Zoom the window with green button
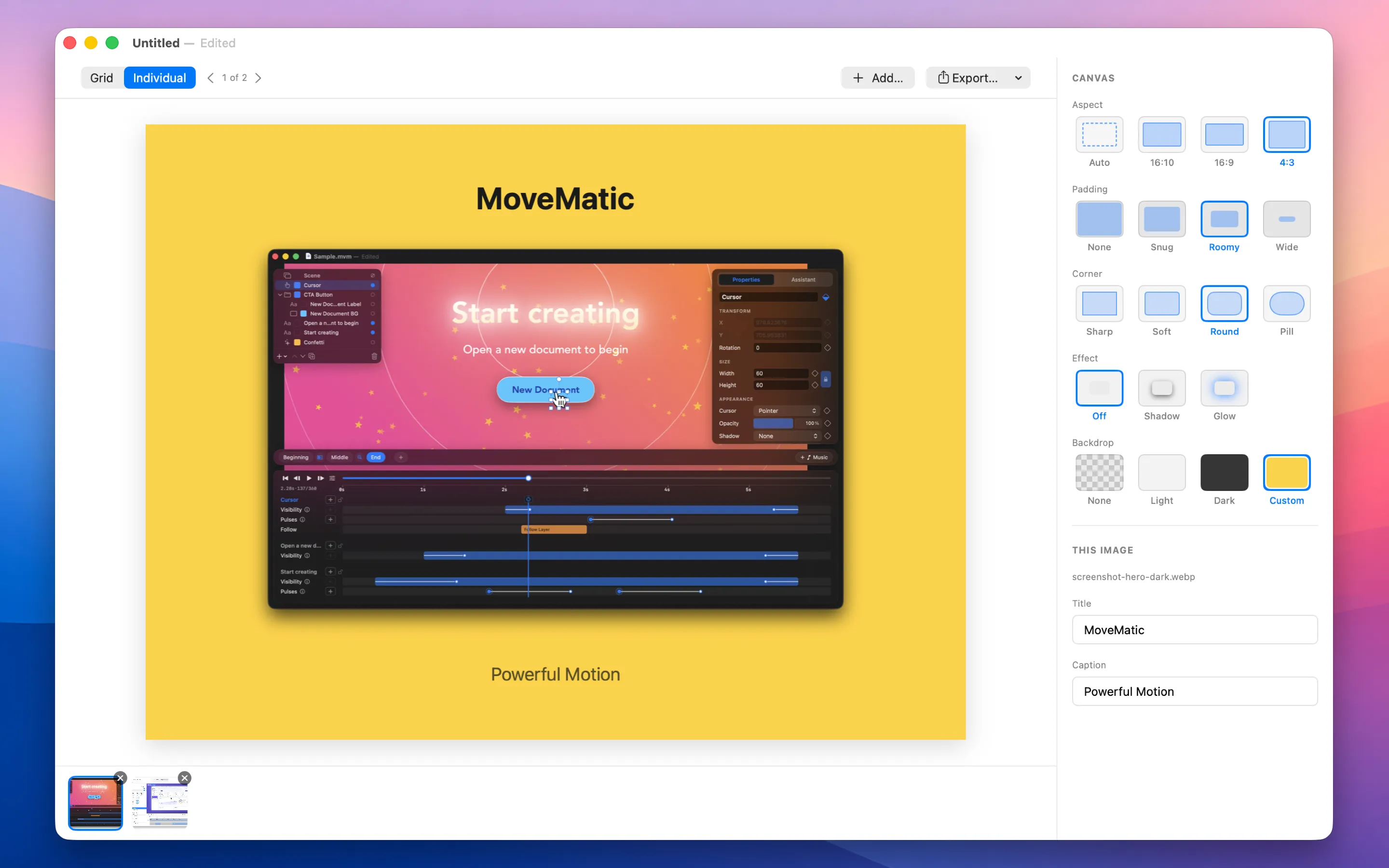The height and width of the screenshot is (868, 1389). coord(112,43)
